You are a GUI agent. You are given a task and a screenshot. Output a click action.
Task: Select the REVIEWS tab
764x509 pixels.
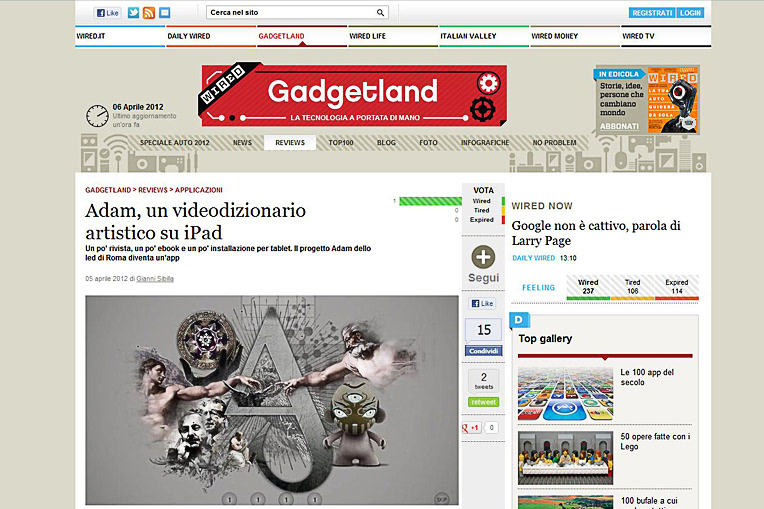pyautogui.click(x=290, y=143)
